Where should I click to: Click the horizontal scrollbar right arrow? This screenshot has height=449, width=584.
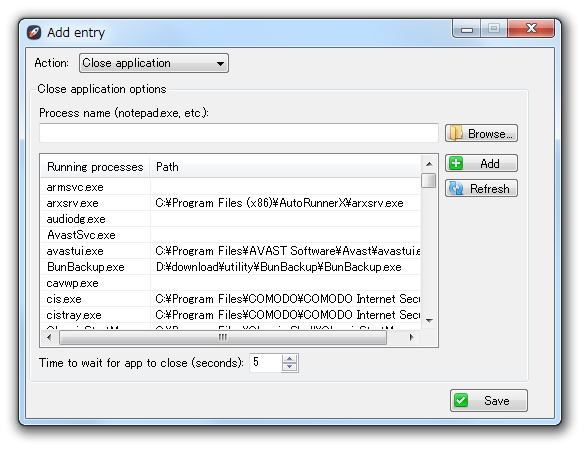coord(411,337)
